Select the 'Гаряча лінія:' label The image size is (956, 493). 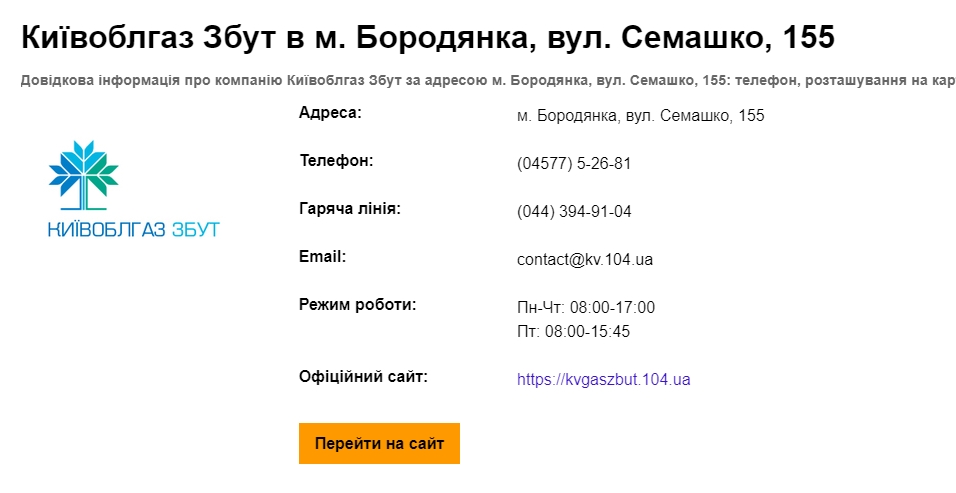pyautogui.click(x=350, y=209)
